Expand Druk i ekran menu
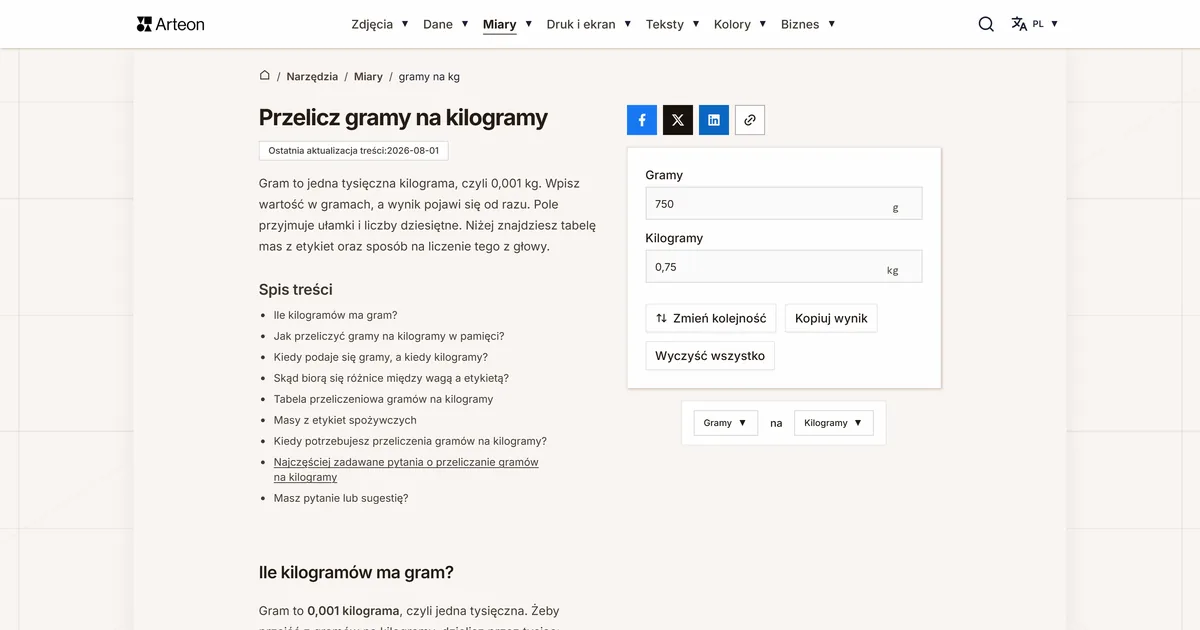This screenshot has width=1200, height=630. (589, 24)
